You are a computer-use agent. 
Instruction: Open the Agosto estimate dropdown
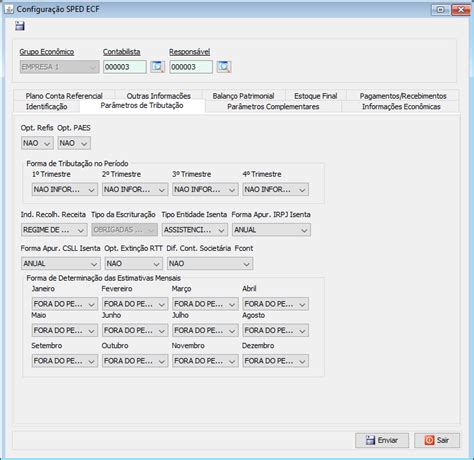coord(276,330)
